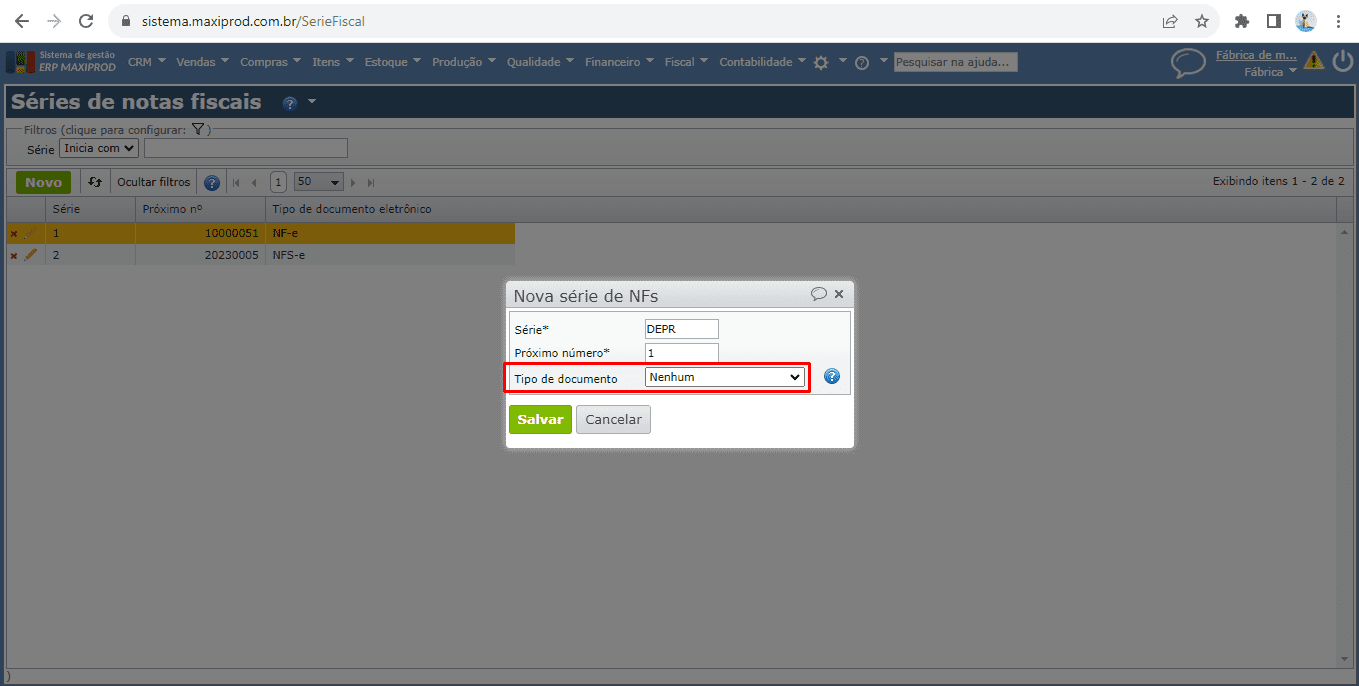Image resolution: width=1359 pixels, height=686 pixels.
Task: Edit series 1 with the pencil
Action: pos(31,233)
